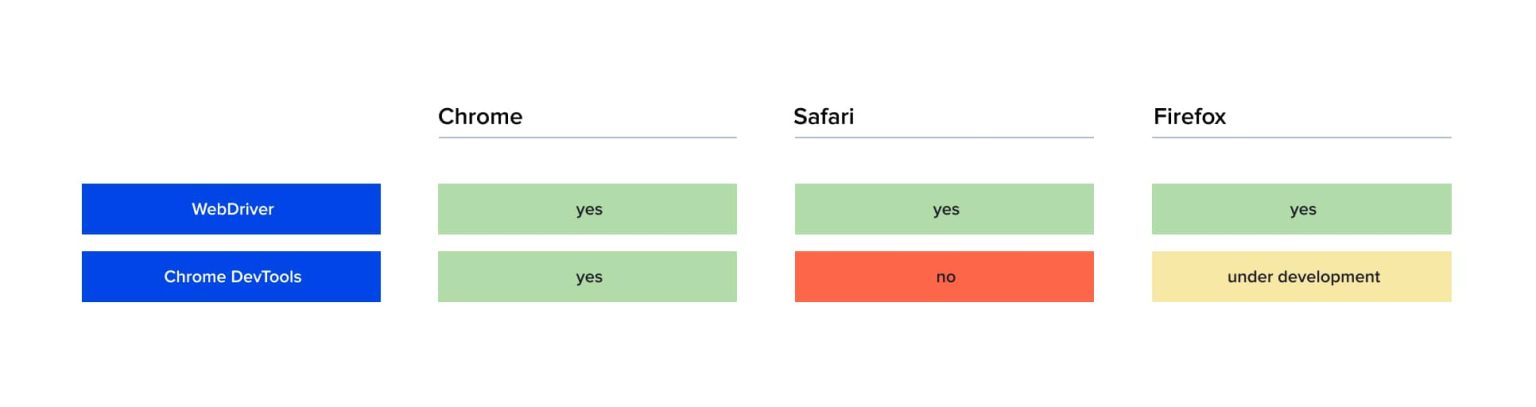Click the 'WebDriver' row label text
This screenshot has width=1536, height=407.
[233, 210]
